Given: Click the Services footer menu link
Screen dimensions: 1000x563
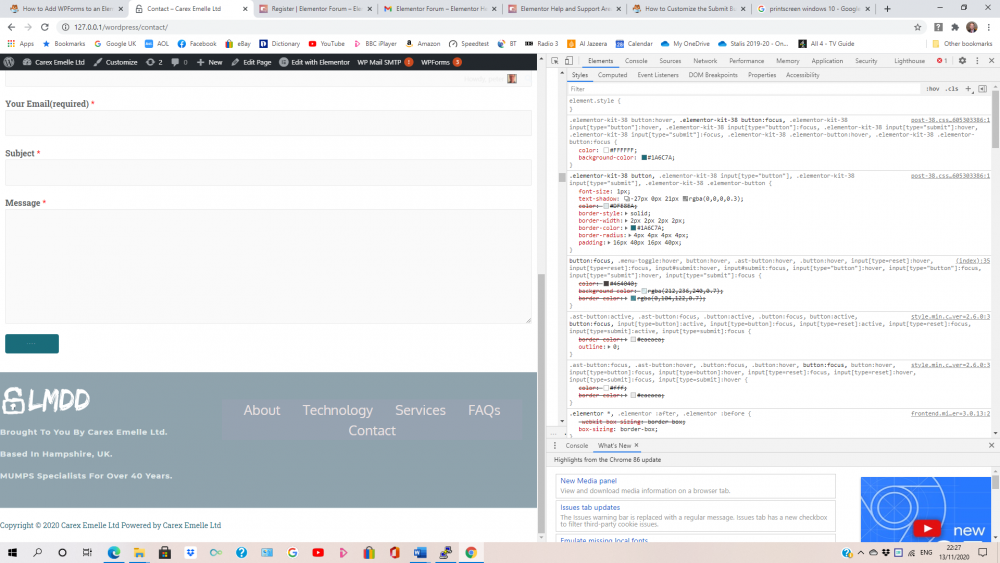Looking at the screenshot, I should tap(420, 410).
